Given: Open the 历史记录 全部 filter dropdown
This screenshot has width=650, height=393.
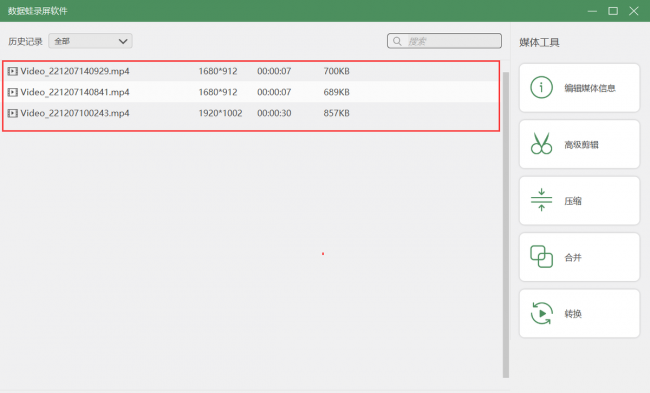Looking at the screenshot, I should click(x=90, y=41).
